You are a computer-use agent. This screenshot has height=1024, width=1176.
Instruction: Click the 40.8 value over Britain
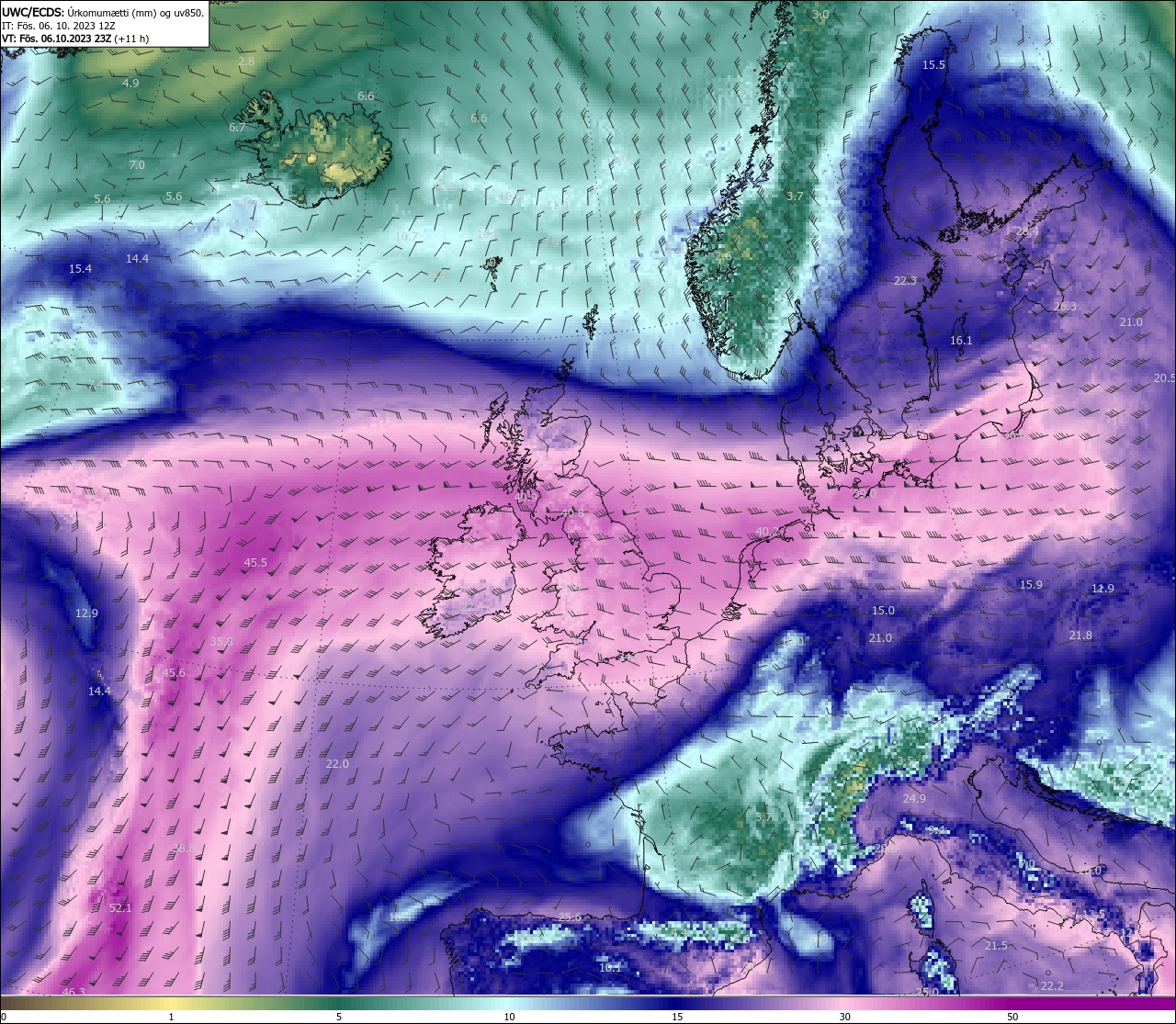[x=572, y=512]
